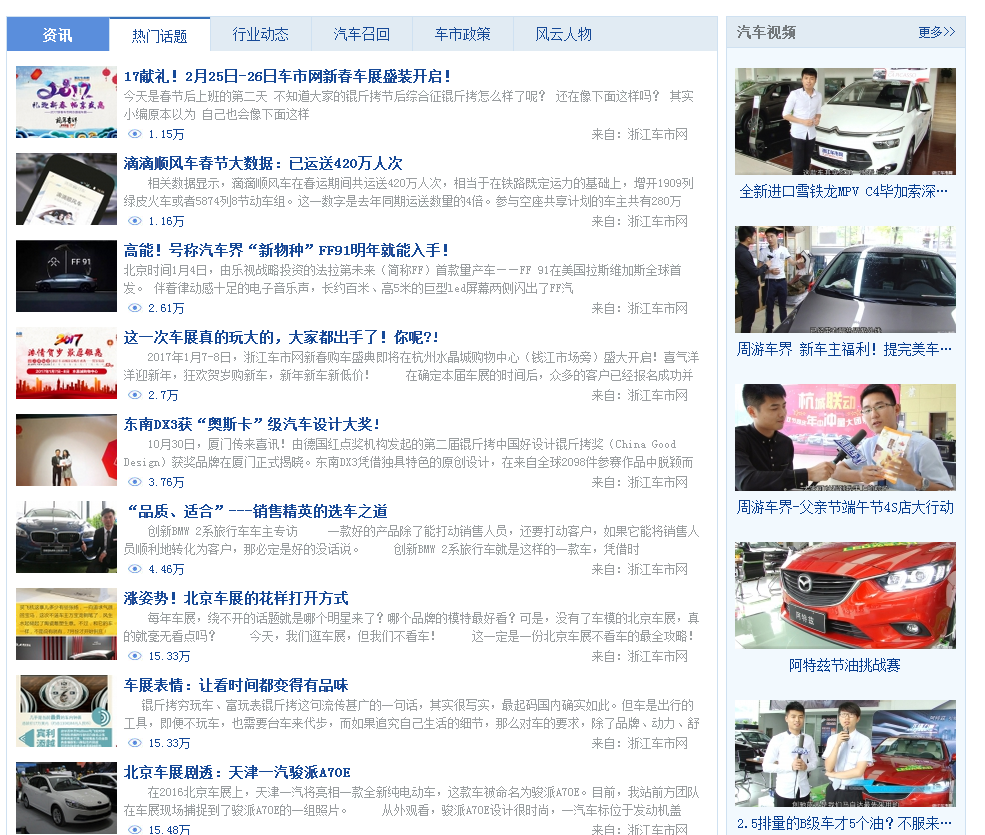This screenshot has height=835, width=985.
Task: Go to the 车市政策 tab
Action: click(463, 35)
